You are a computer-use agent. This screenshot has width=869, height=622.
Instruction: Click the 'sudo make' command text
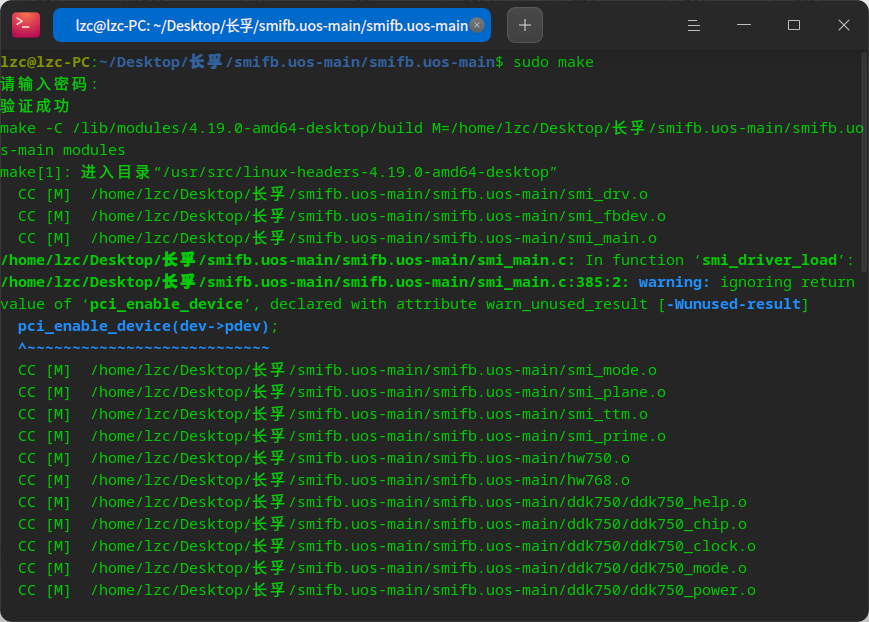(553, 62)
